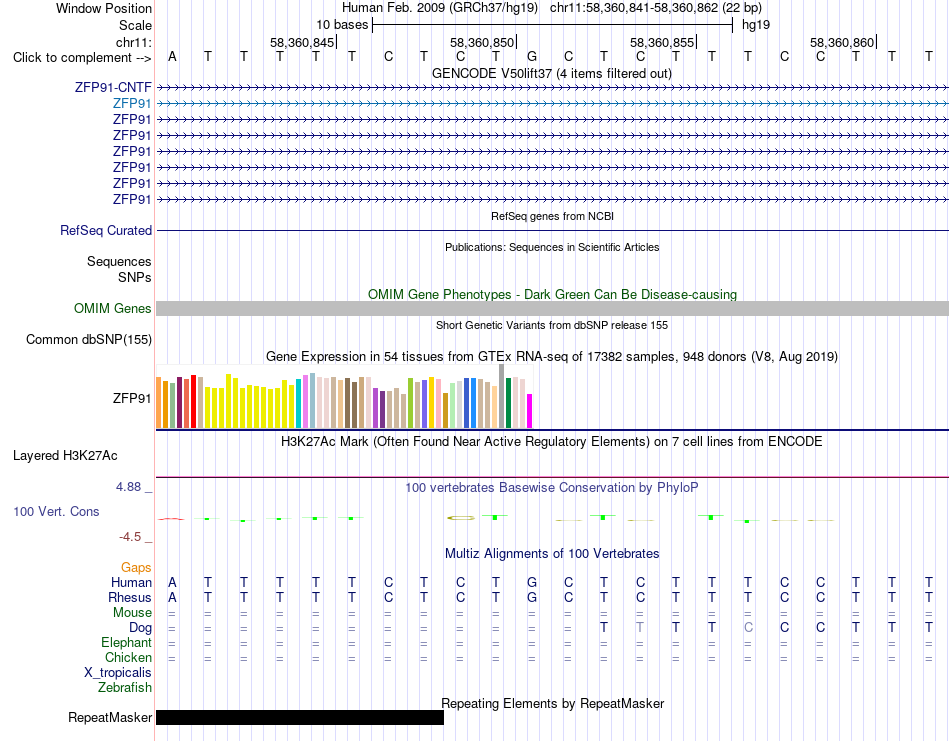
Task: Click the Zebrafish species label
Action: (x=125, y=688)
